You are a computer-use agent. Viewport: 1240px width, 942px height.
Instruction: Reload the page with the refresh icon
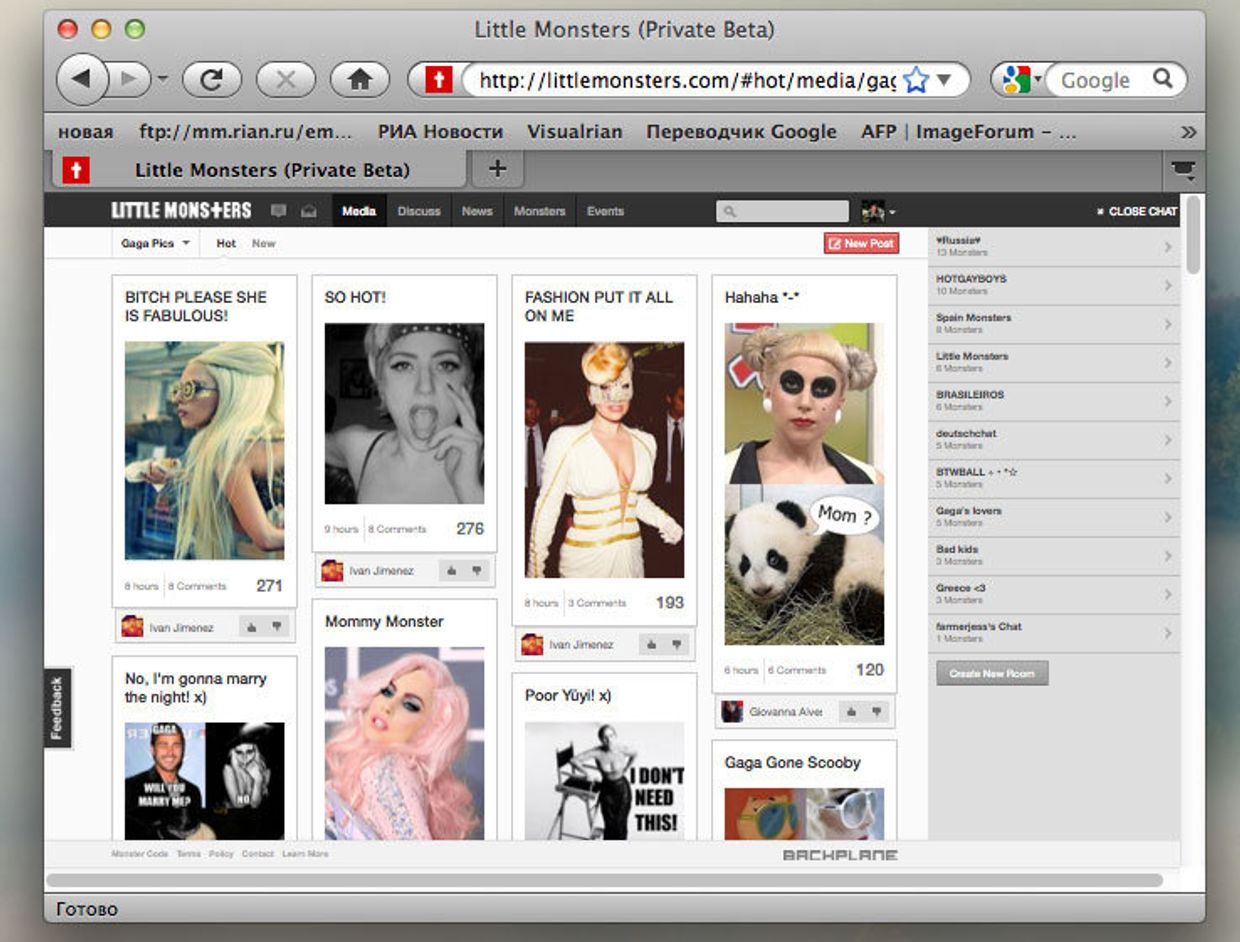click(211, 80)
